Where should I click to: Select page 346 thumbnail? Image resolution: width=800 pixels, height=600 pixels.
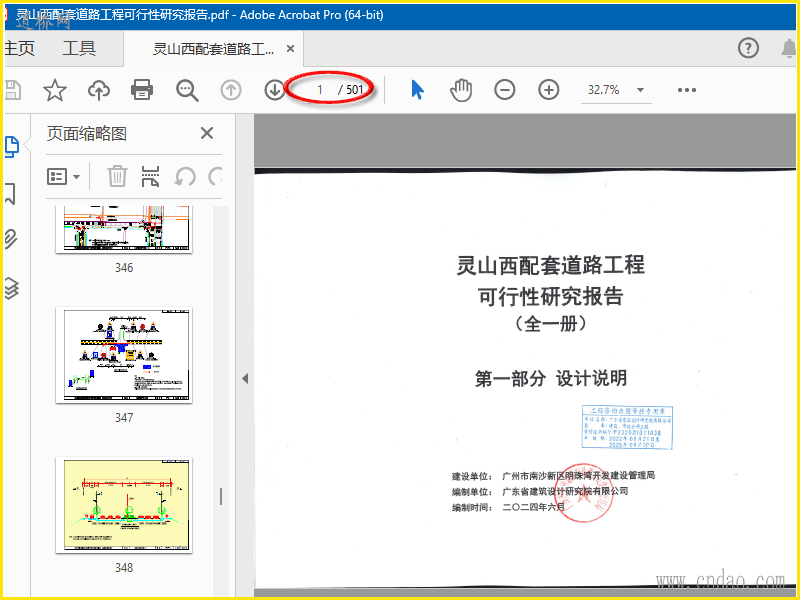[x=124, y=229]
